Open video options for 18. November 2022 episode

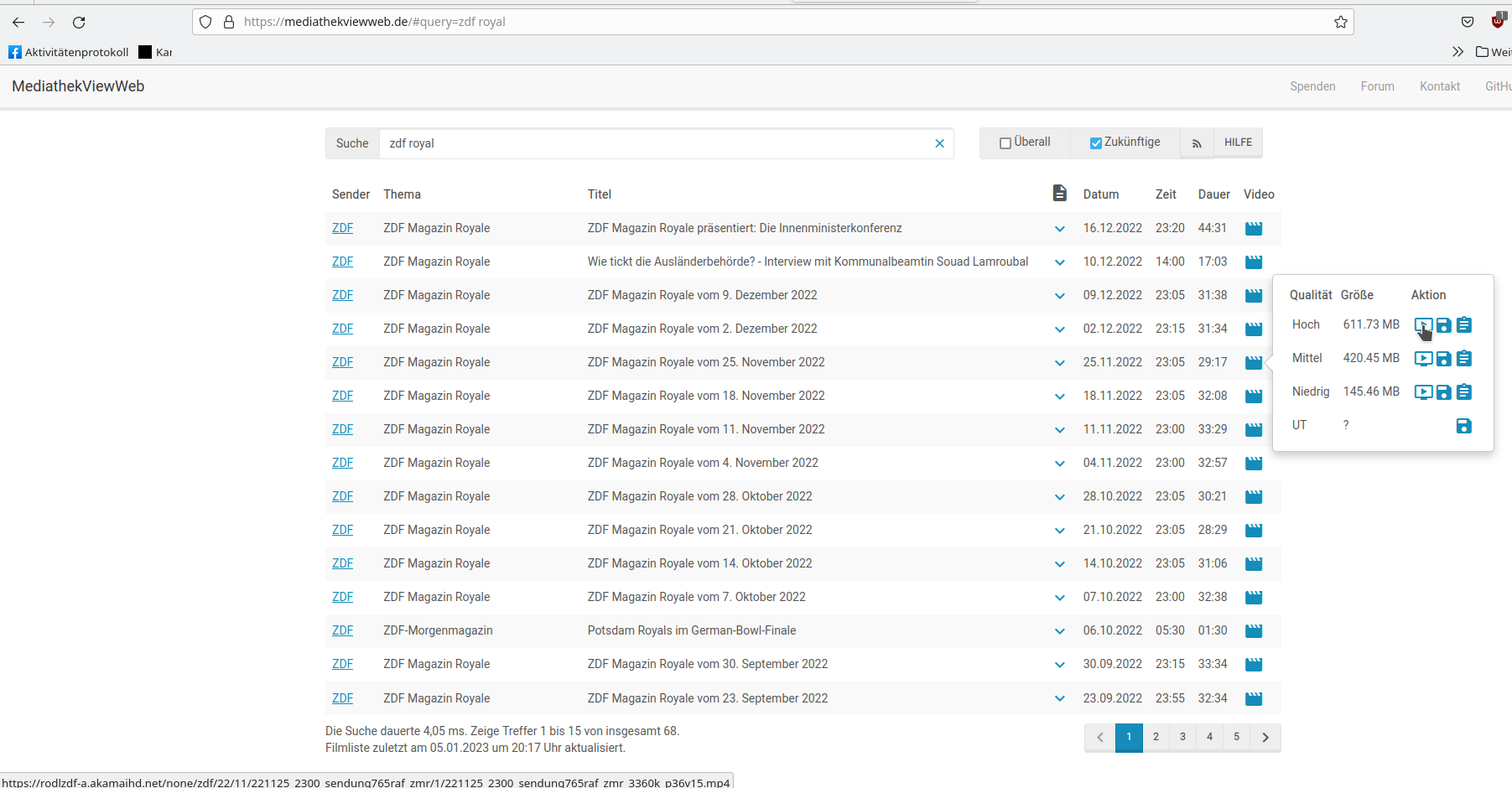coord(1254,397)
